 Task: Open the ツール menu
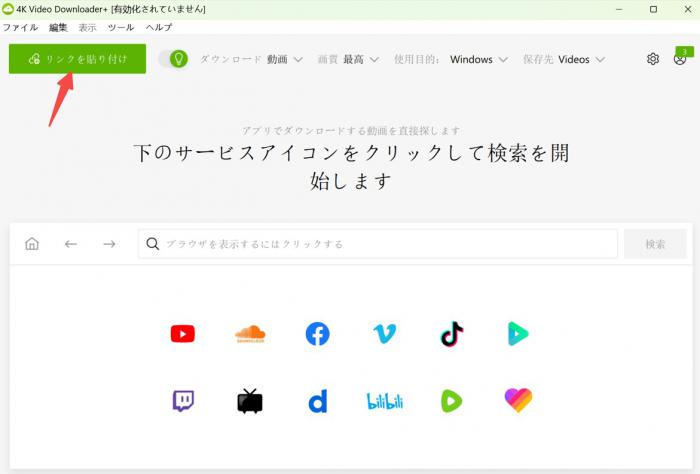121,27
